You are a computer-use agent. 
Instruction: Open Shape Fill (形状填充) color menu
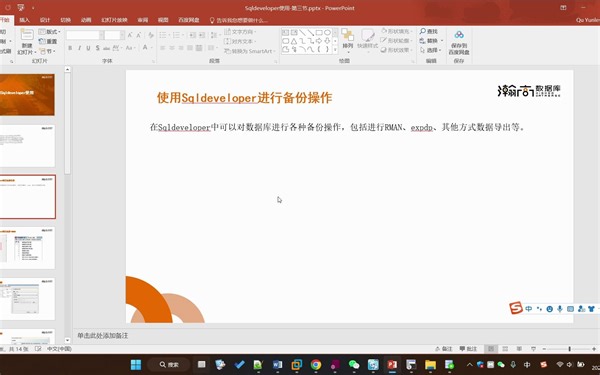pos(396,31)
